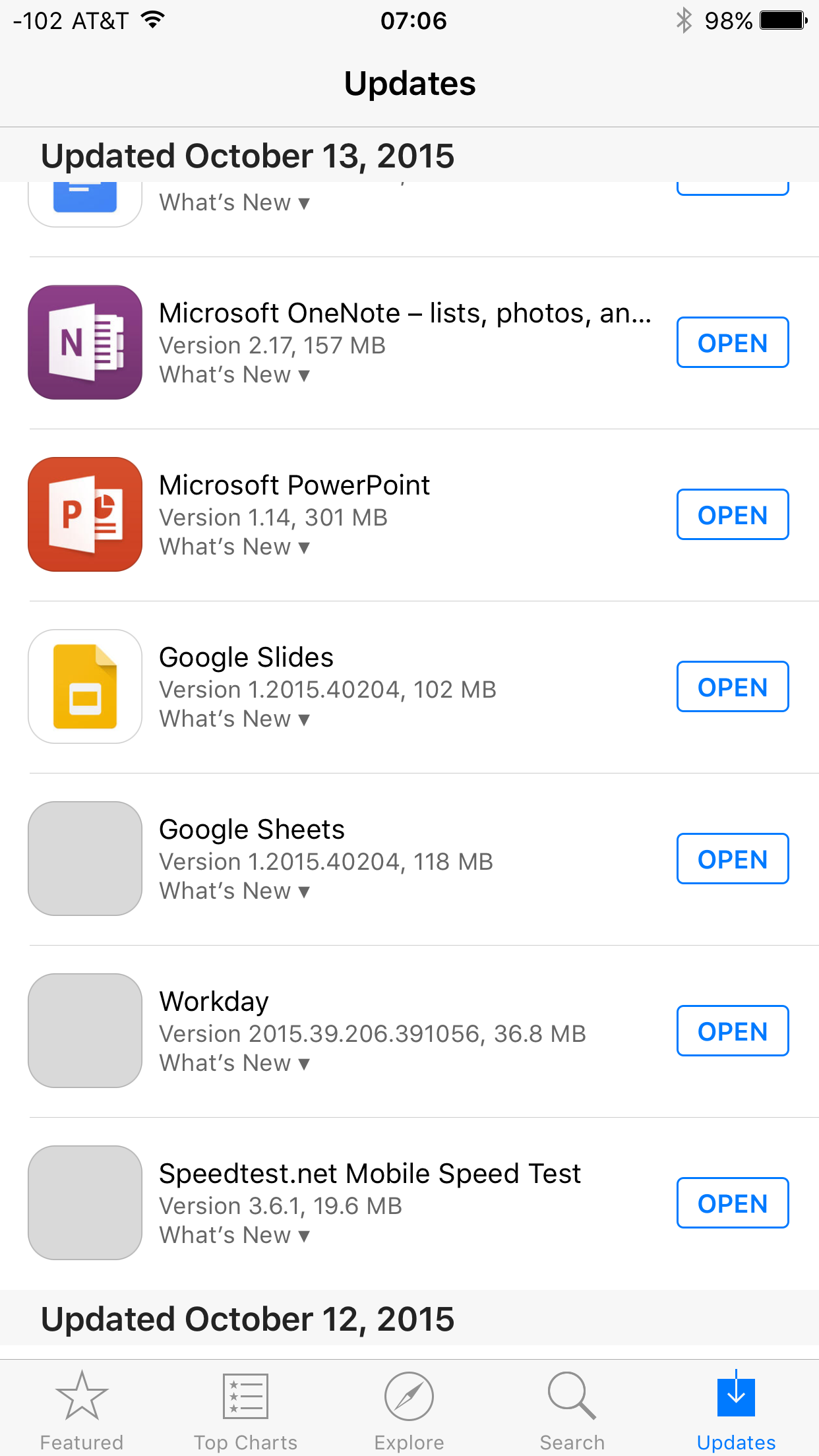Screen dimensions: 819x1456
Task: Open Google Sheets with OPEN button
Action: tap(733, 859)
